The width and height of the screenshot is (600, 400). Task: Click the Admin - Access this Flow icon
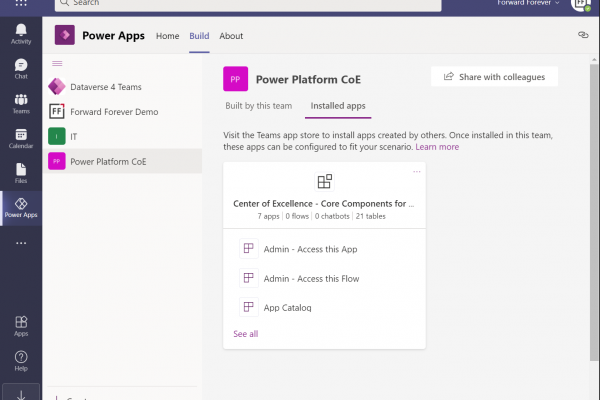pyautogui.click(x=249, y=278)
